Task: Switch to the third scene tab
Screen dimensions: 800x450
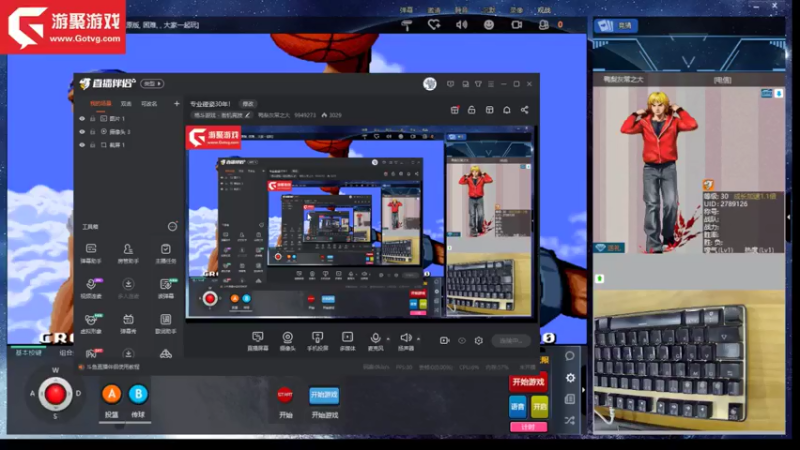Action: click(x=149, y=104)
